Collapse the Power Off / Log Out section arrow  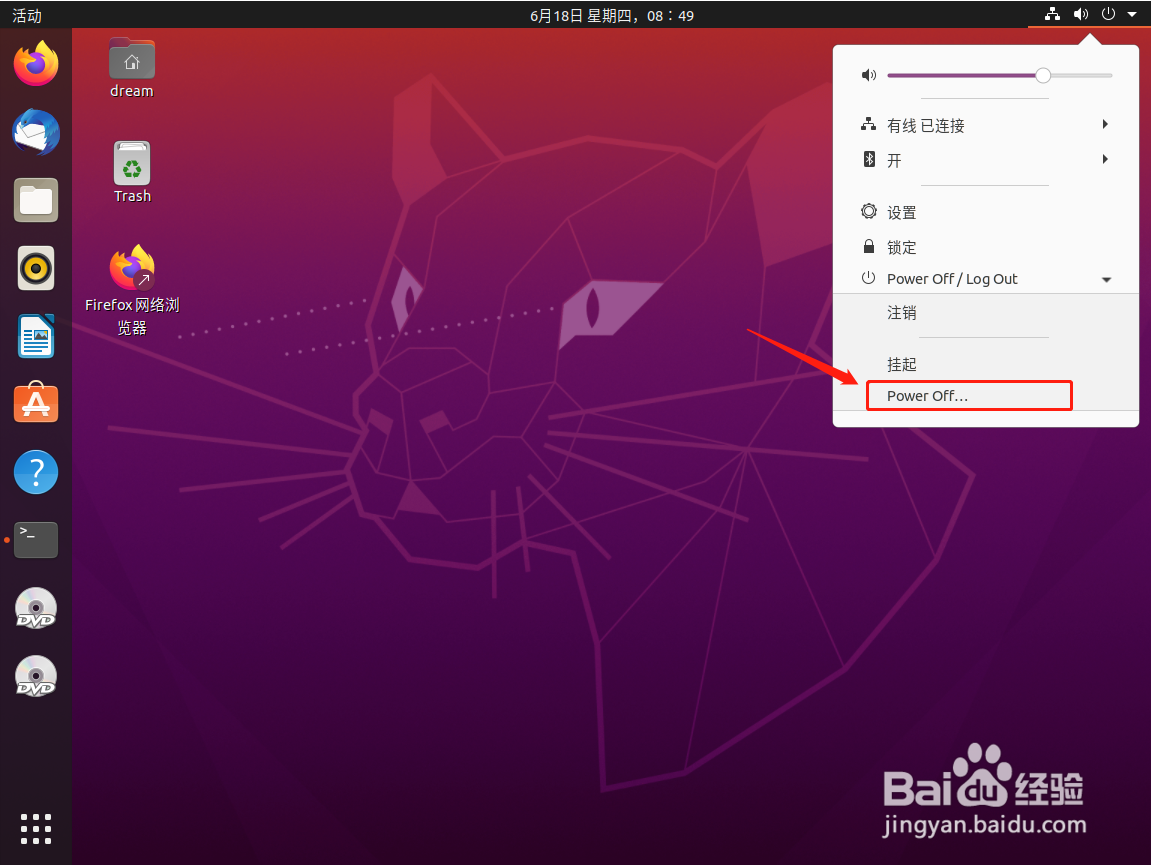point(1106,280)
